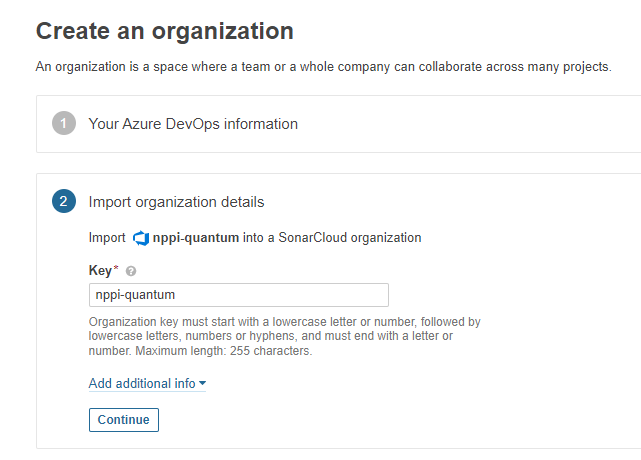The height and width of the screenshot is (460, 641).
Task: Select the Key field label
Action: [x=100, y=271]
